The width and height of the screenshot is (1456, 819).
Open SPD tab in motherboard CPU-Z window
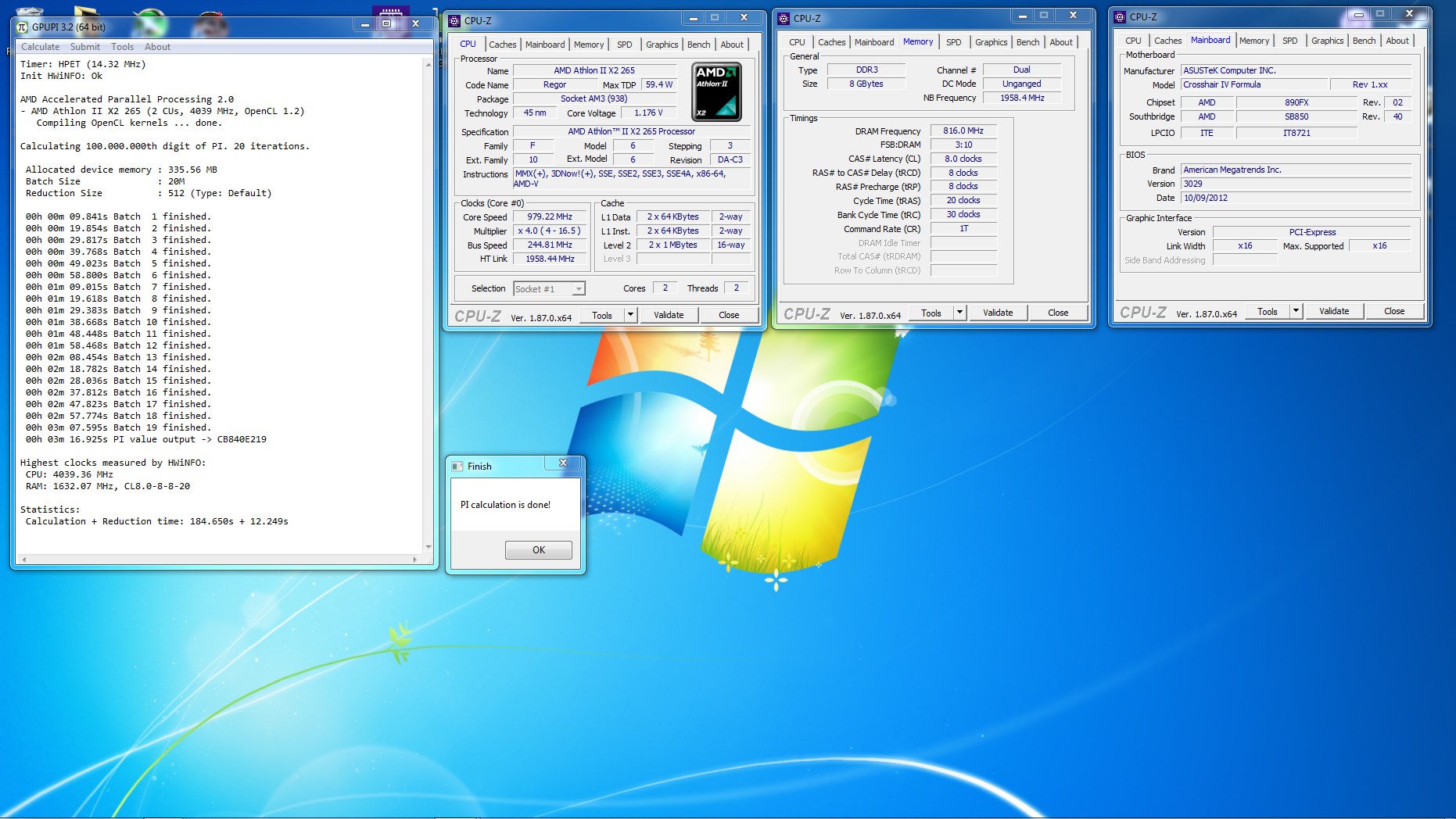(x=1290, y=41)
